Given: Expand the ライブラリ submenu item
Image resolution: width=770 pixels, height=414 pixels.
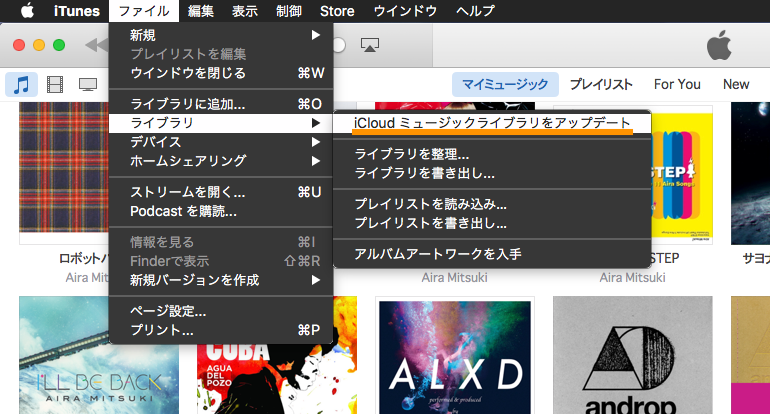Looking at the screenshot, I should (x=221, y=123).
